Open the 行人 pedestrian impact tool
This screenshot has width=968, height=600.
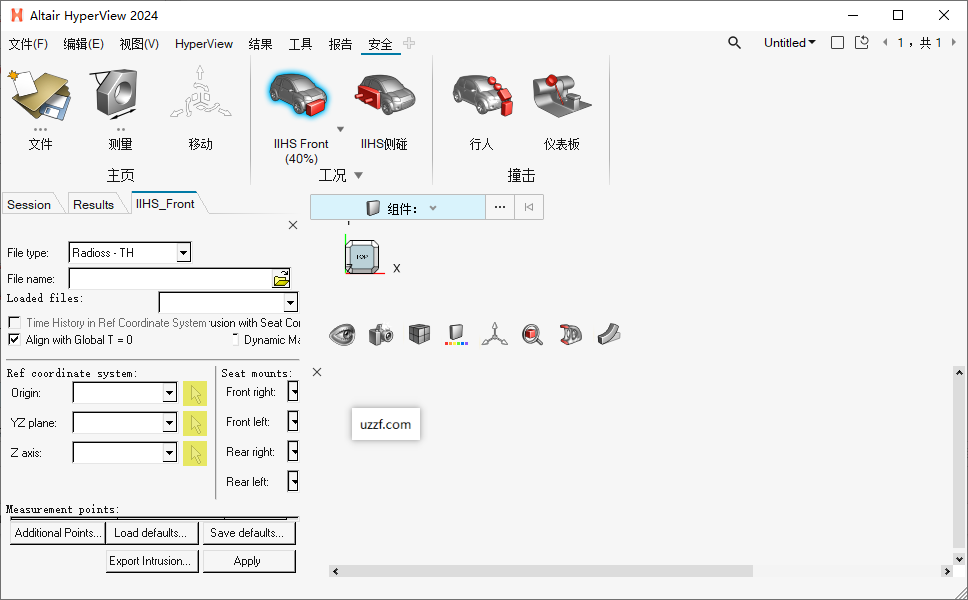coord(481,95)
